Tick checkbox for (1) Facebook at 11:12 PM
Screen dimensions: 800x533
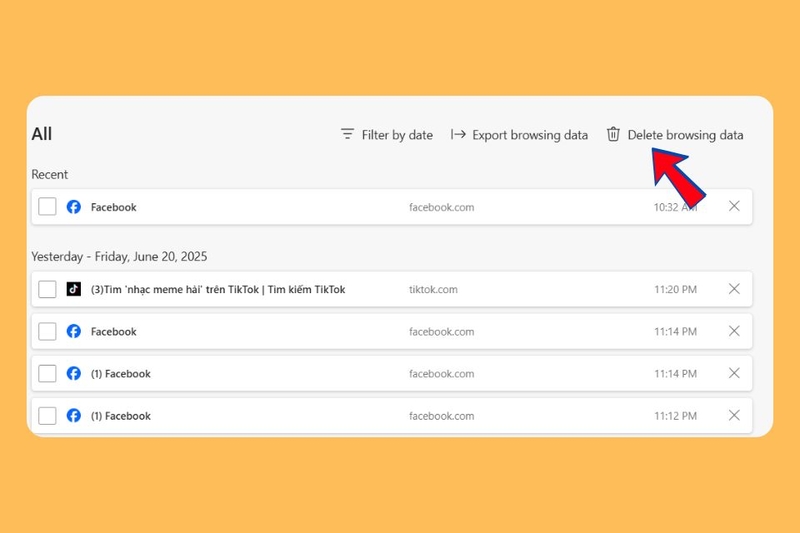tap(47, 416)
